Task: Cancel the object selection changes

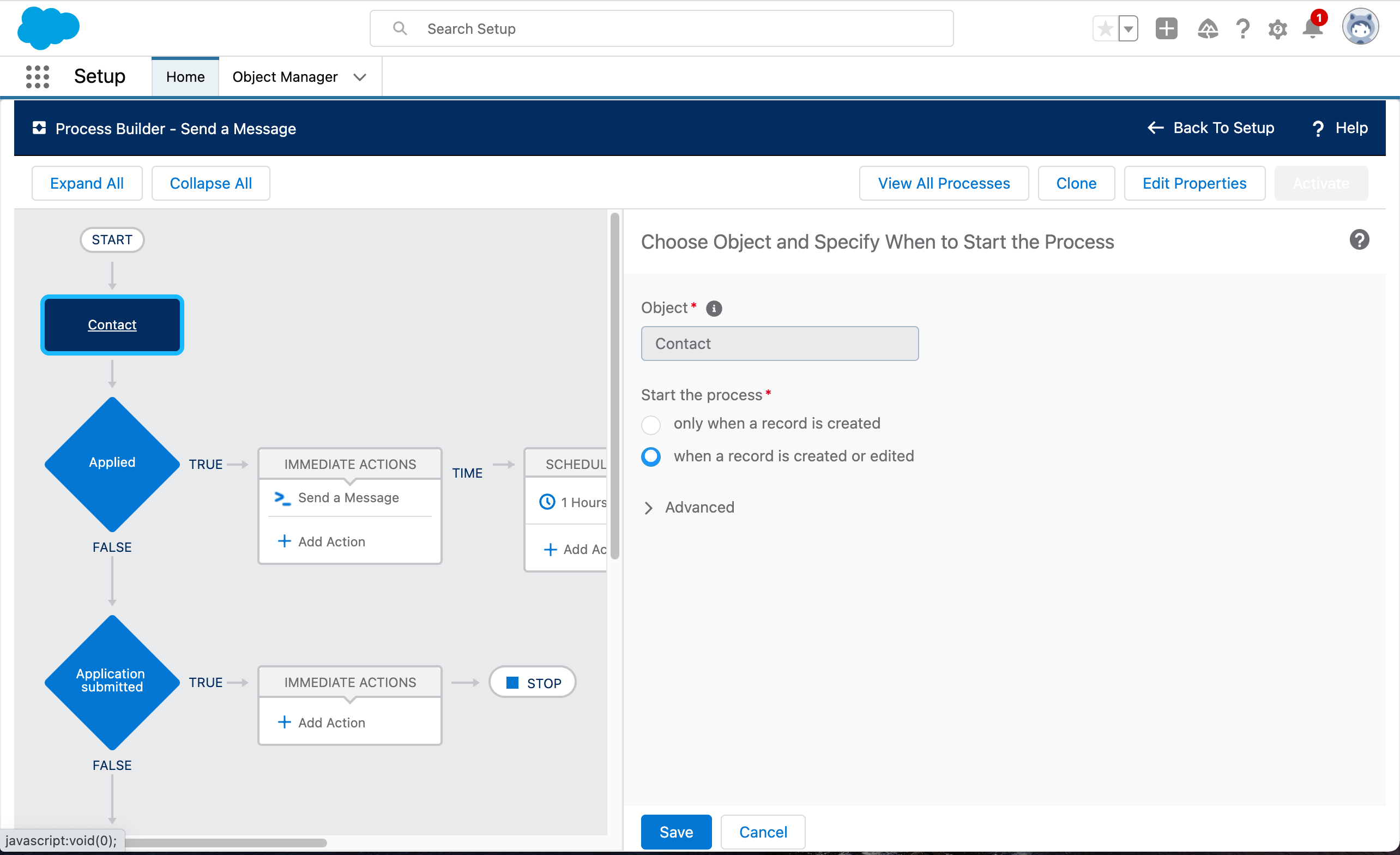Action: click(763, 832)
